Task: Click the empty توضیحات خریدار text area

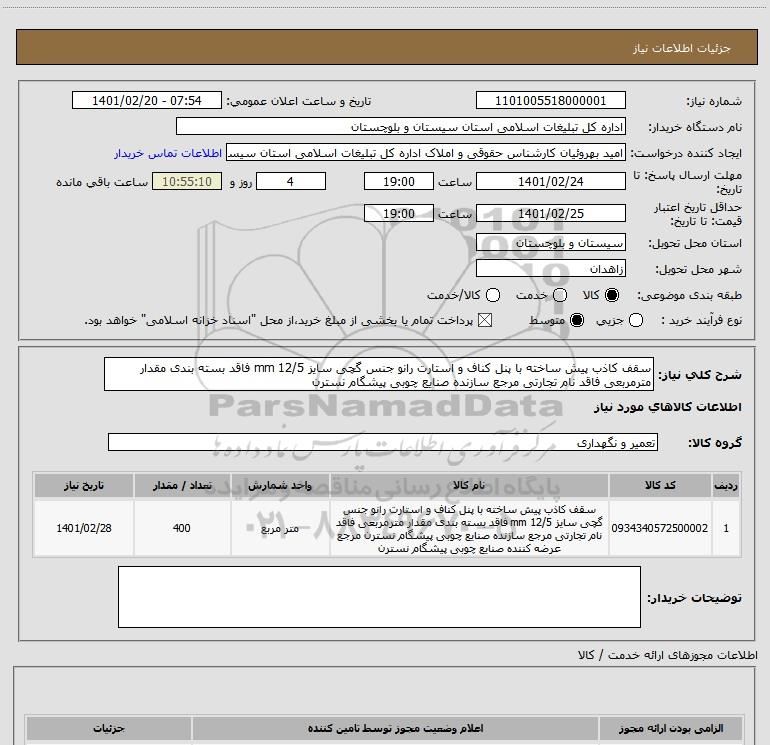Action: coord(379,597)
